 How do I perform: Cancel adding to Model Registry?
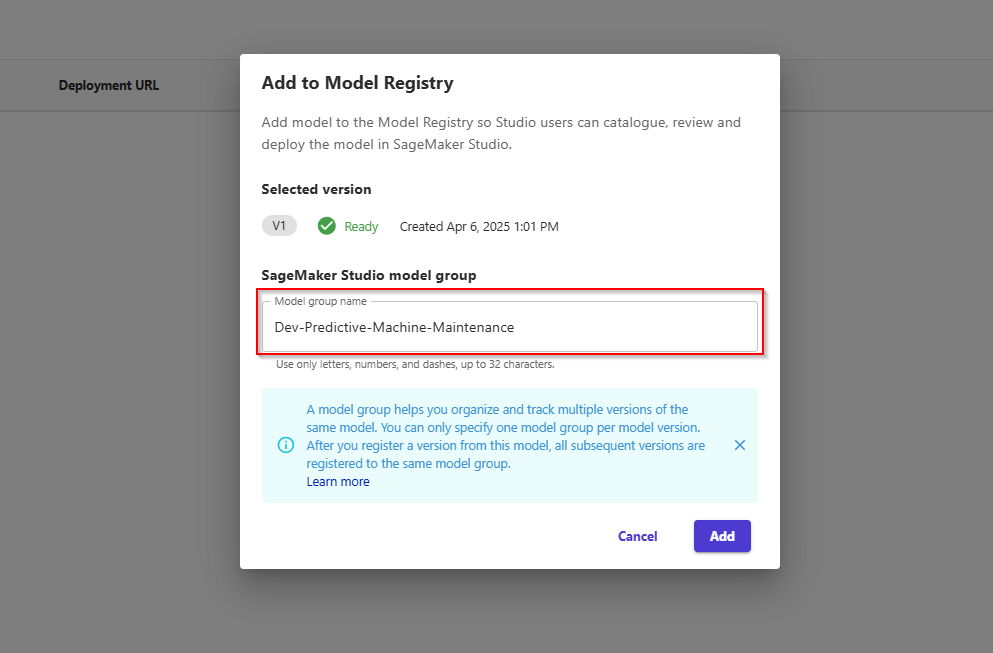coord(637,536)
